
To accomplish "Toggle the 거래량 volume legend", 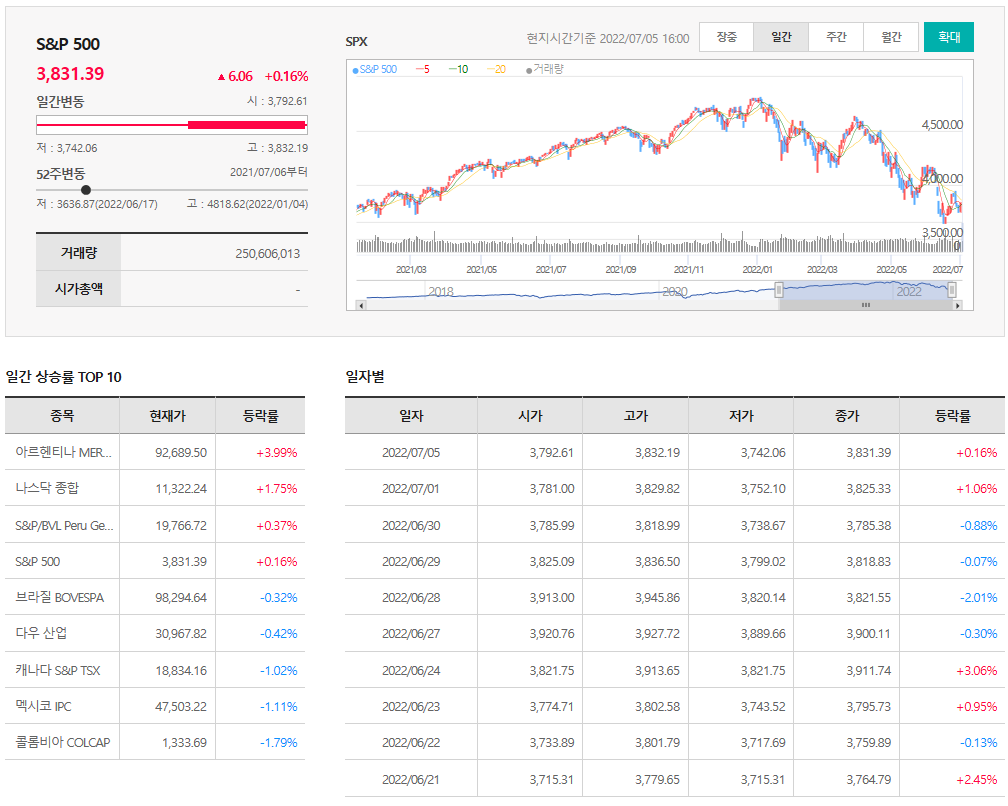I will click(544, 69).
